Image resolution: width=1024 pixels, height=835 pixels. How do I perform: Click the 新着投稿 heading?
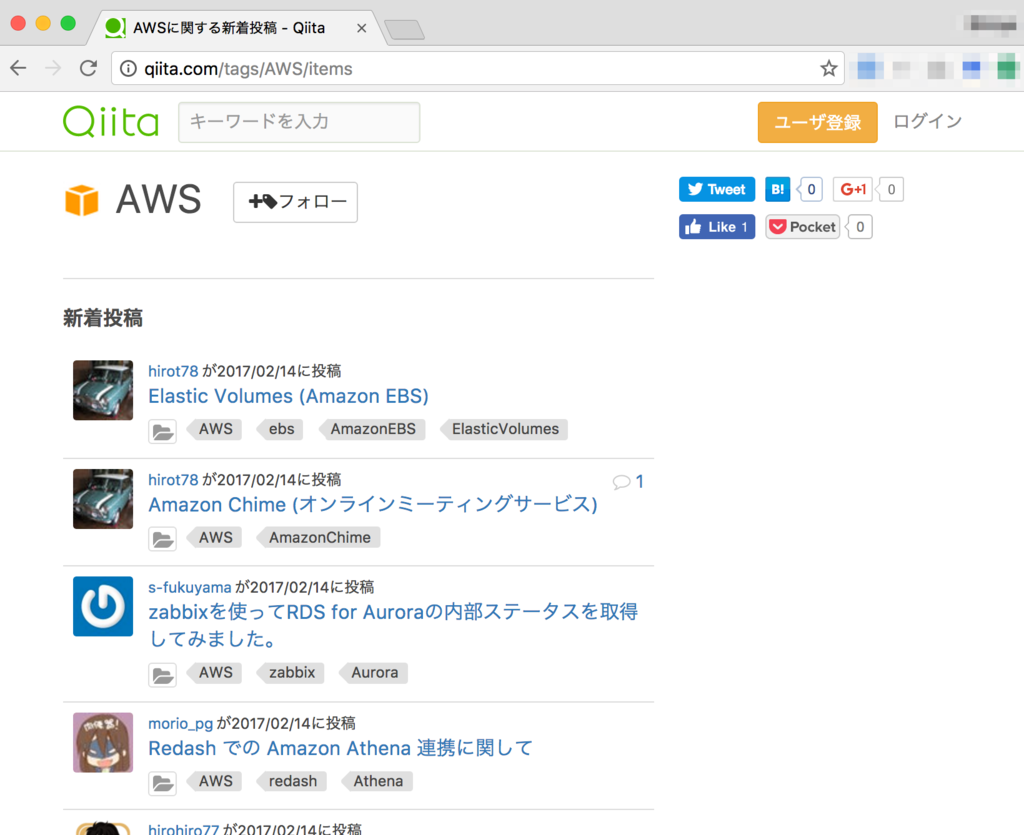click(x=103, y=319)
